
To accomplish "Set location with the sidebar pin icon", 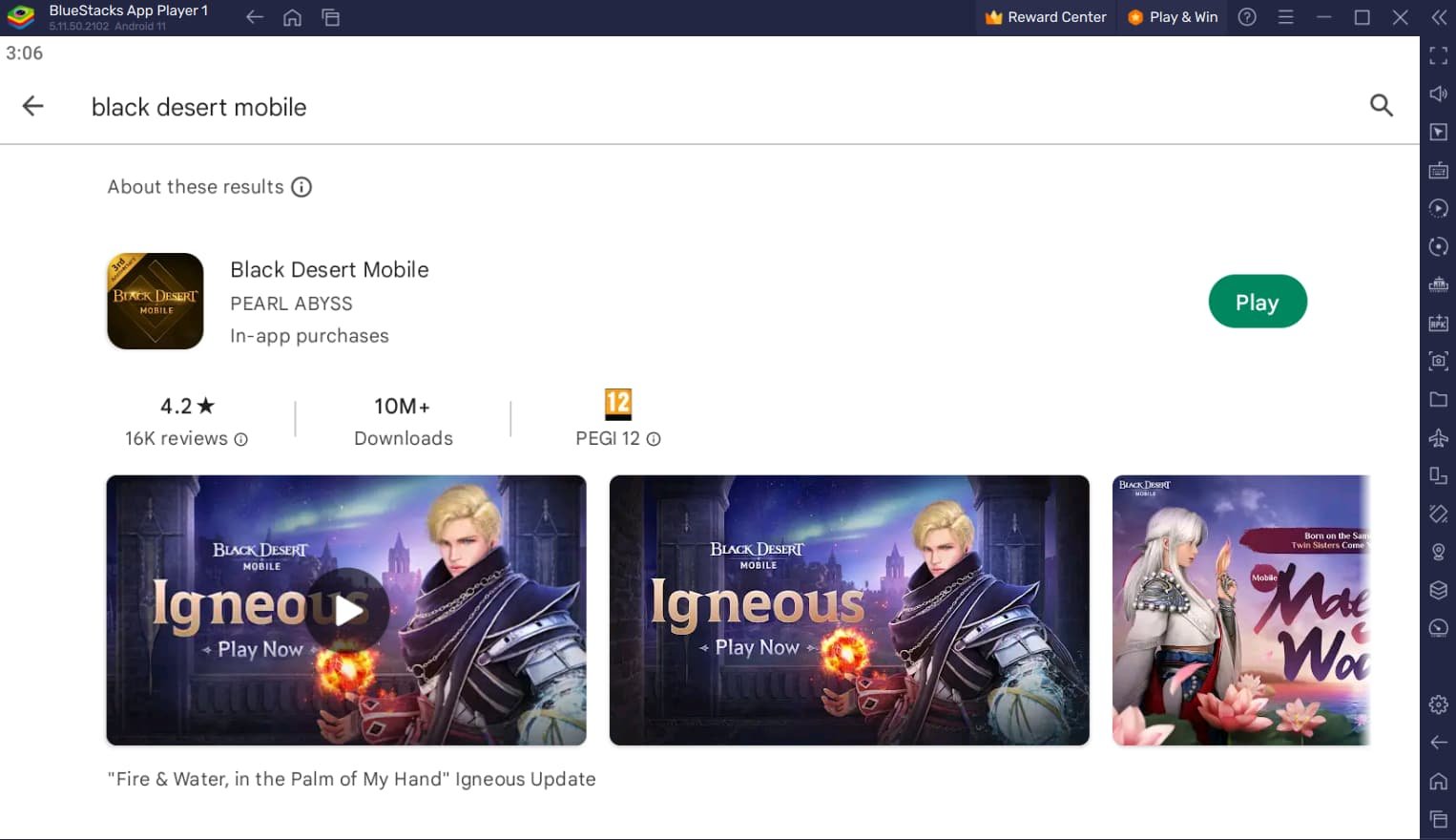I will [1438, 552].
